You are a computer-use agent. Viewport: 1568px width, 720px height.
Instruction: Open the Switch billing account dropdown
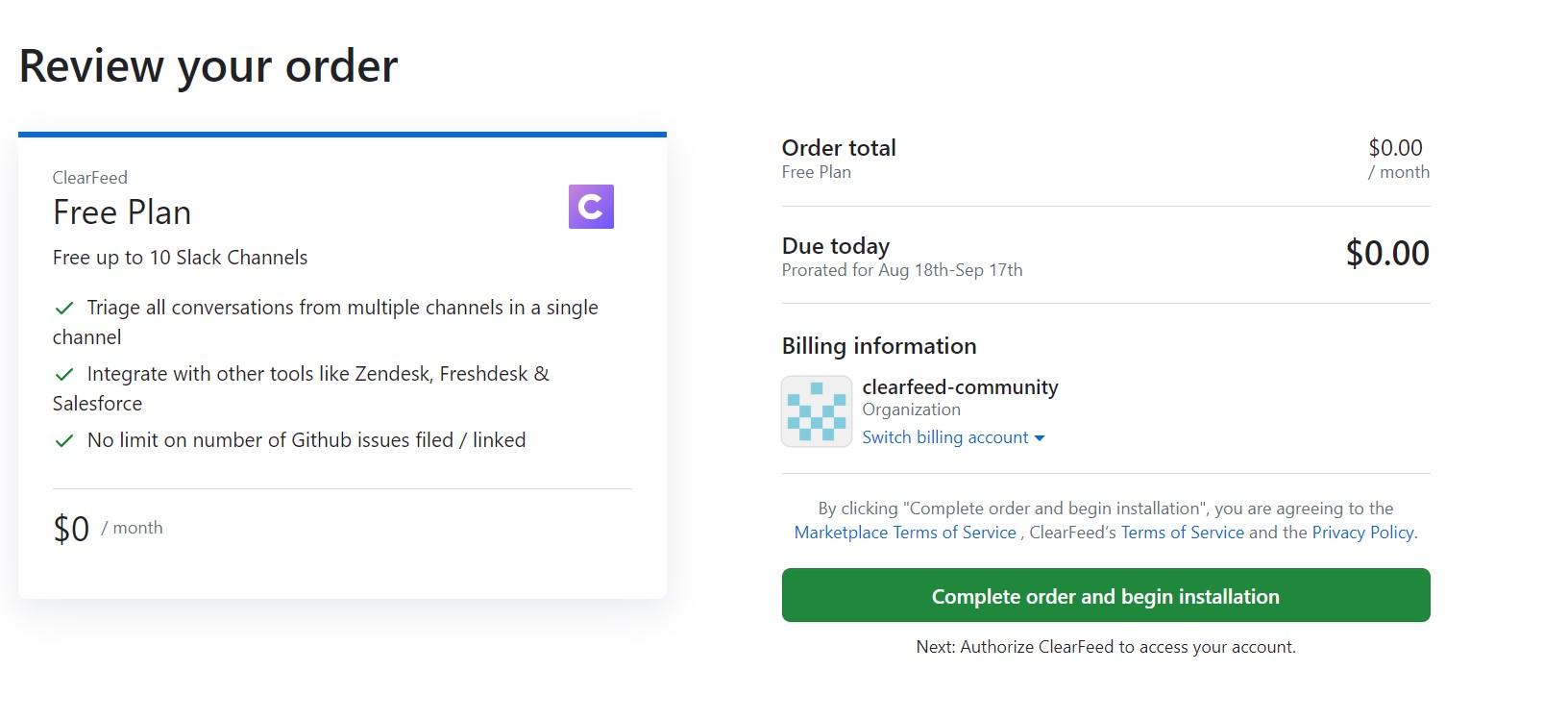945,437
